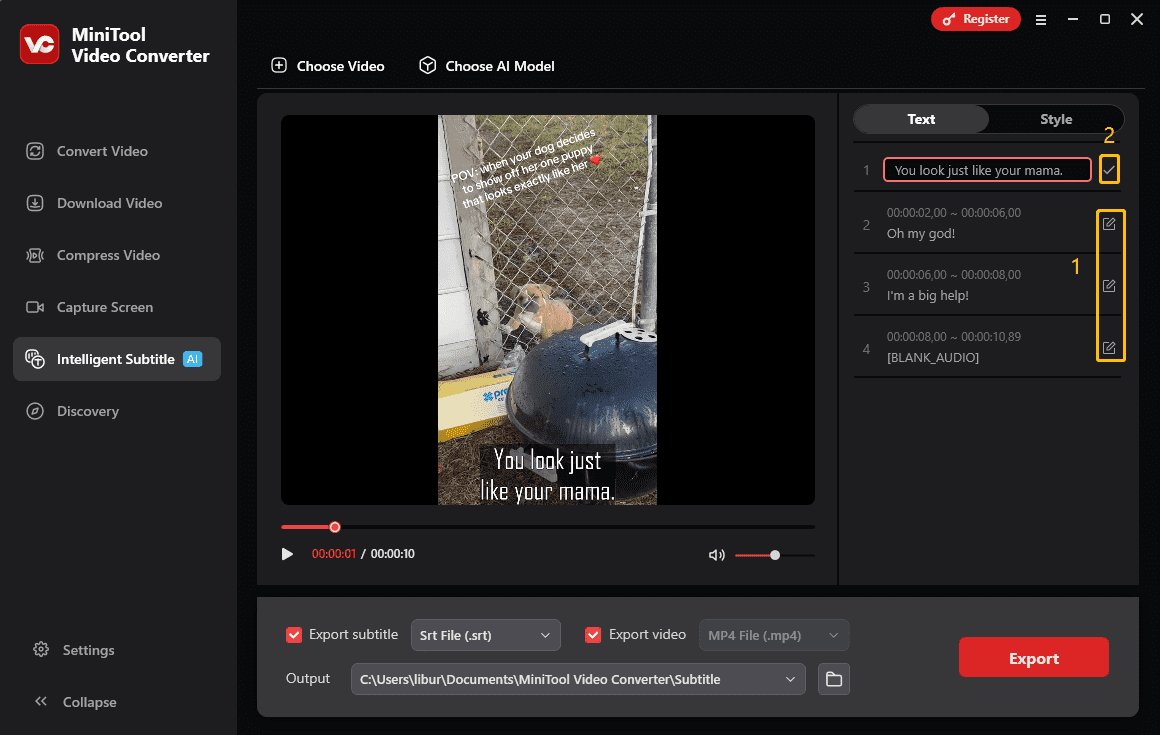1160x735 pixels.
Task: Click the red Export button
Action: 1033,658
